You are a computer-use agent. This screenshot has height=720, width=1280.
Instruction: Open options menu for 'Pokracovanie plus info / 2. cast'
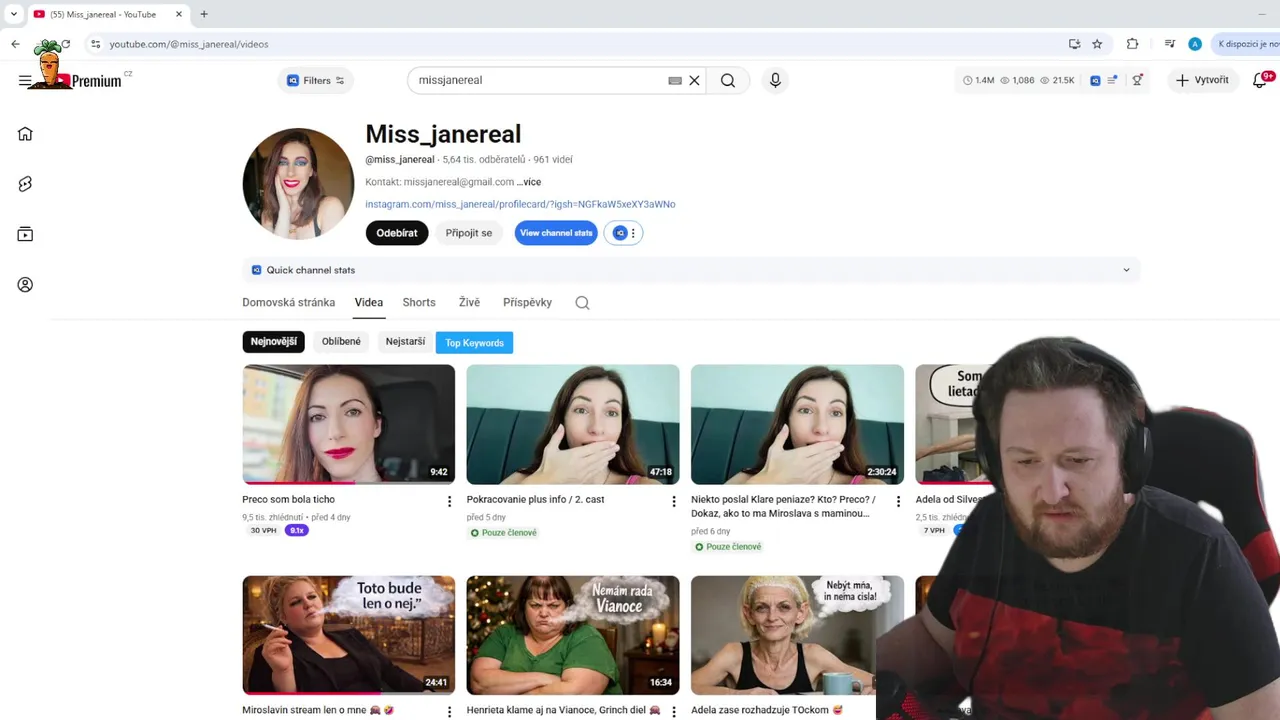click(x=673, y=501)
